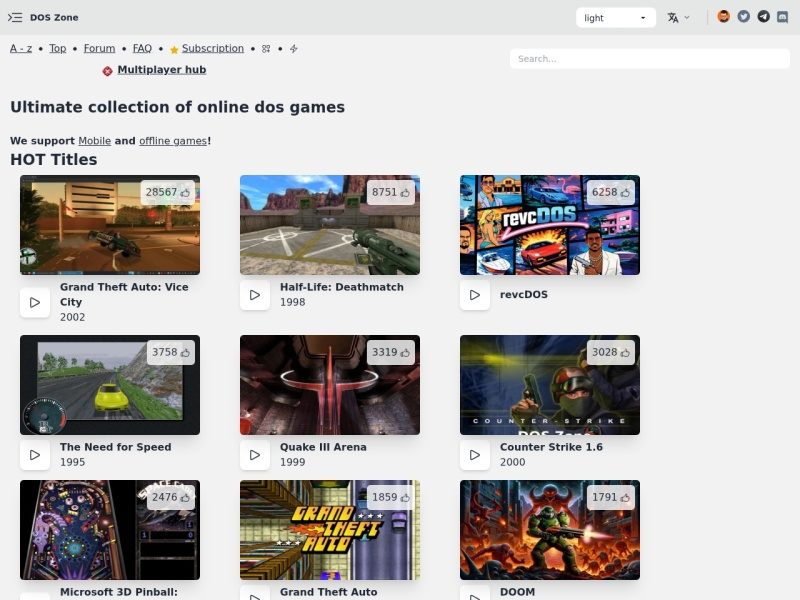
Task: Click the red Multiplayer hub icon
Action: (107, 71)
